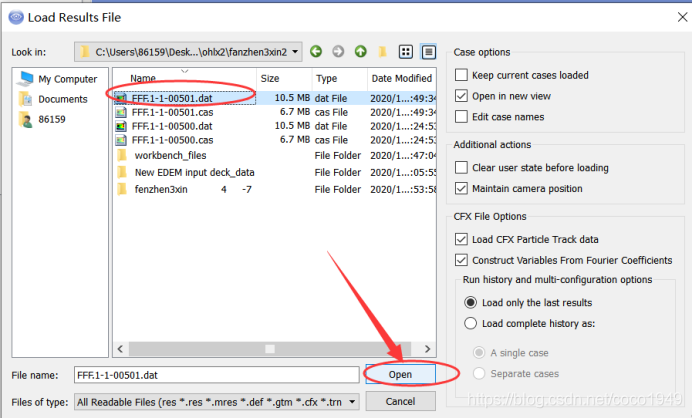
Task: Enable Clear user state before loading
Action: 461,168
